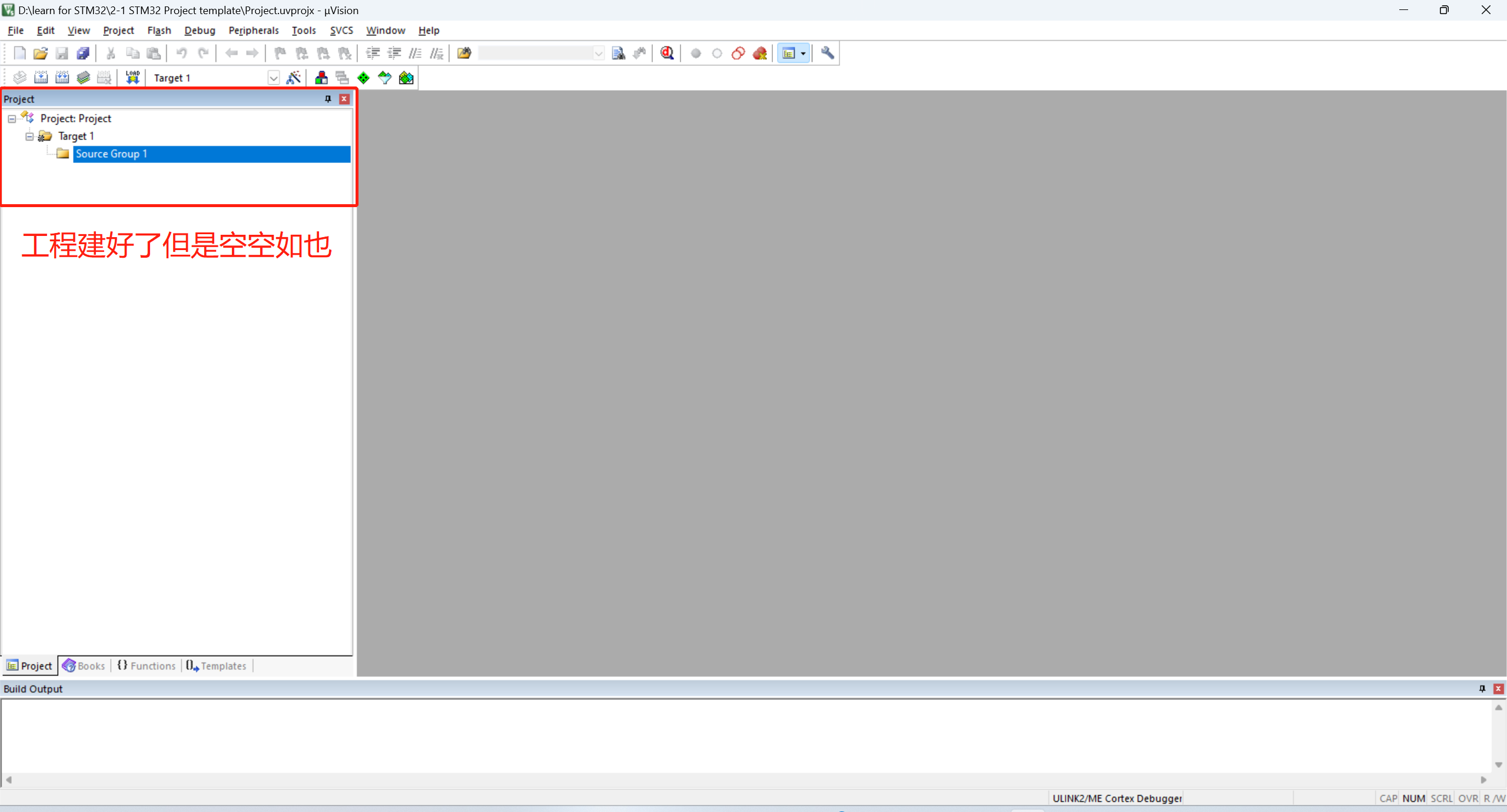
Task: Open Configuration wrench icon
Action: tap(827, 53)
